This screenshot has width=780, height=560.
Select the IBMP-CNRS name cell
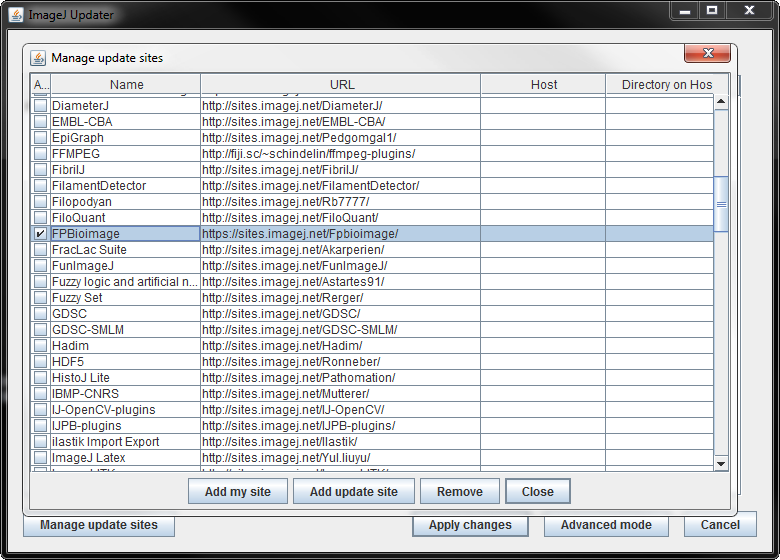pyautogui.click(x=125, y=393)
